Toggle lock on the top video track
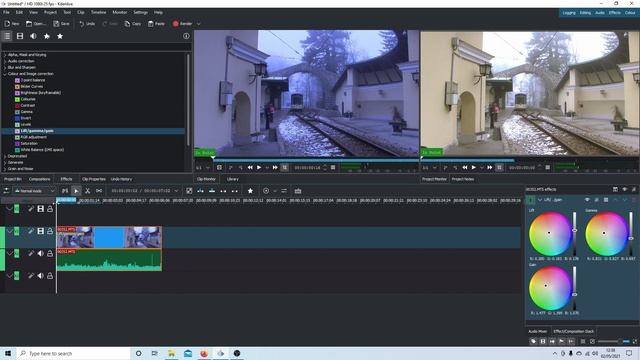640x360 pixels. 50,209
